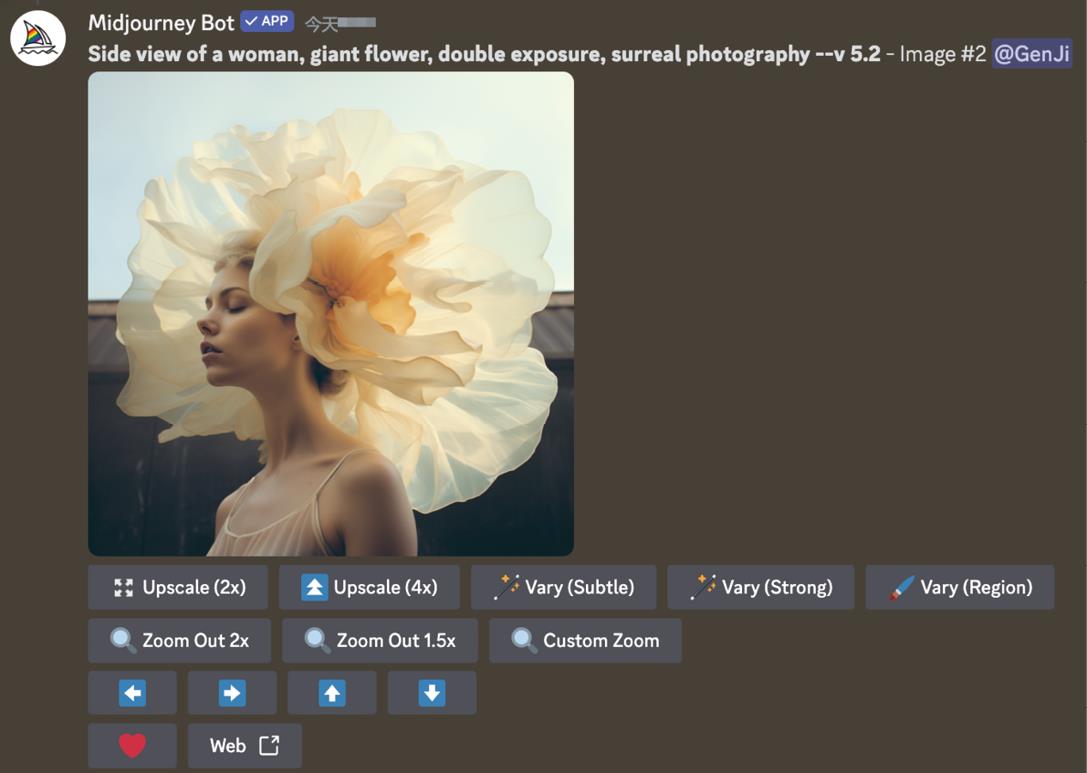The image size is (1087, 773).
Task: Open the generated woman flower image
Action: click(x=331, y=314)
